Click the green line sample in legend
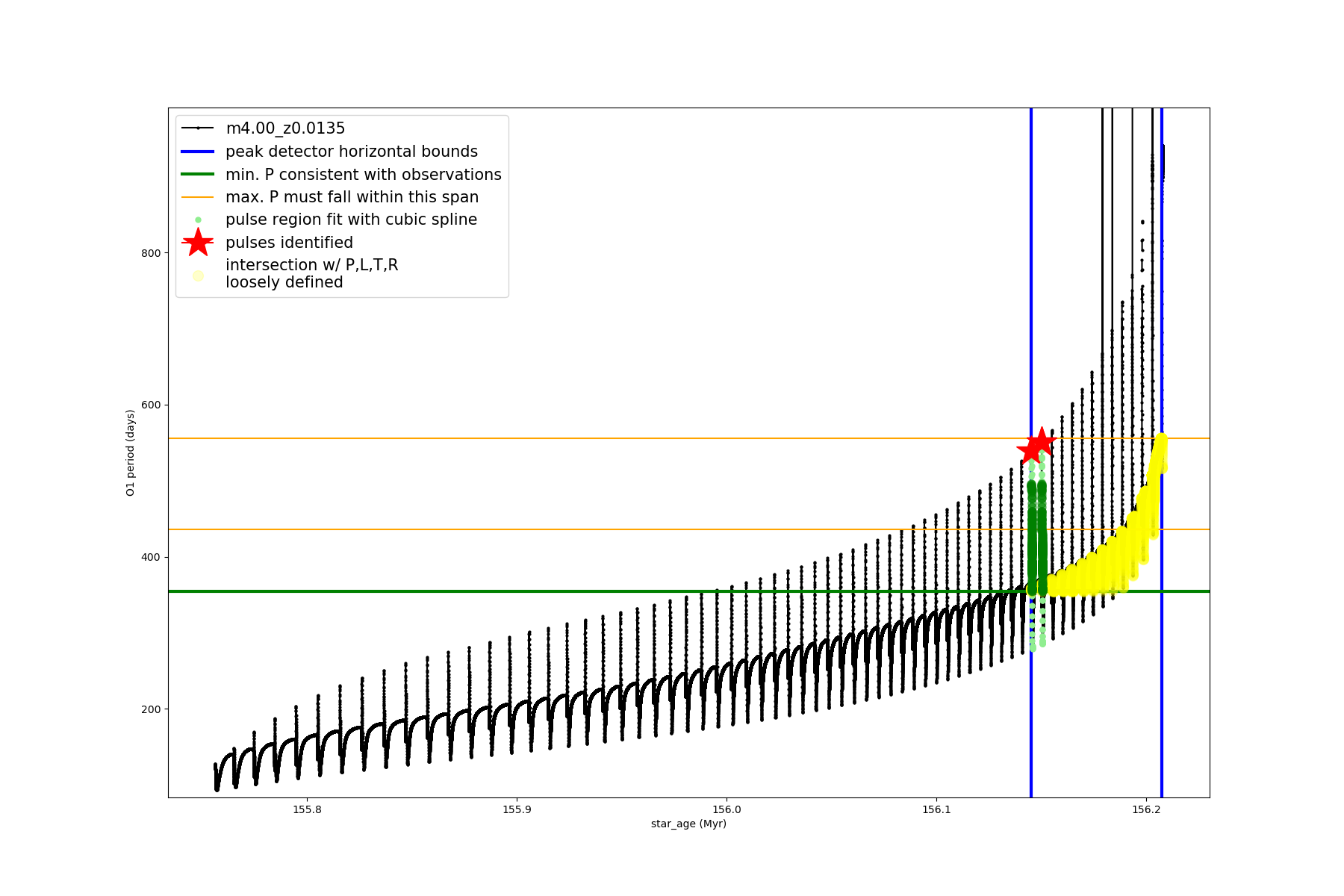The image size is (1344, 896). (198, 175)
